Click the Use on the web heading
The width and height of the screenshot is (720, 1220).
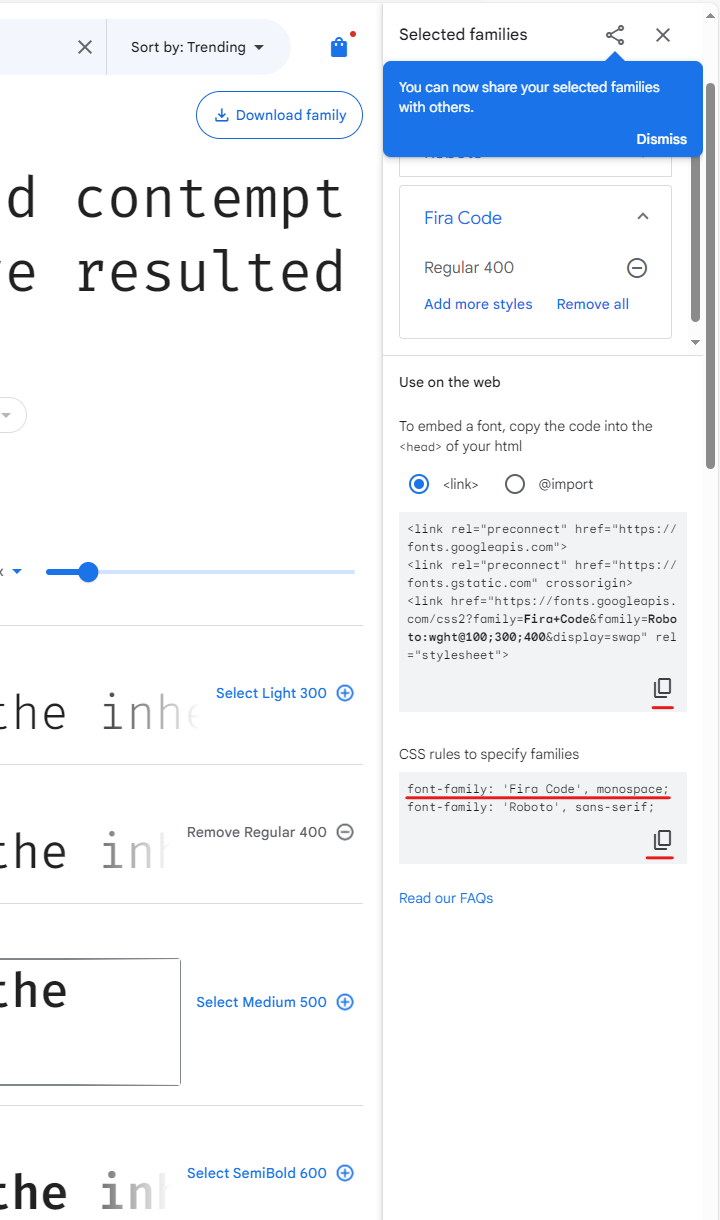coord(450,382)
